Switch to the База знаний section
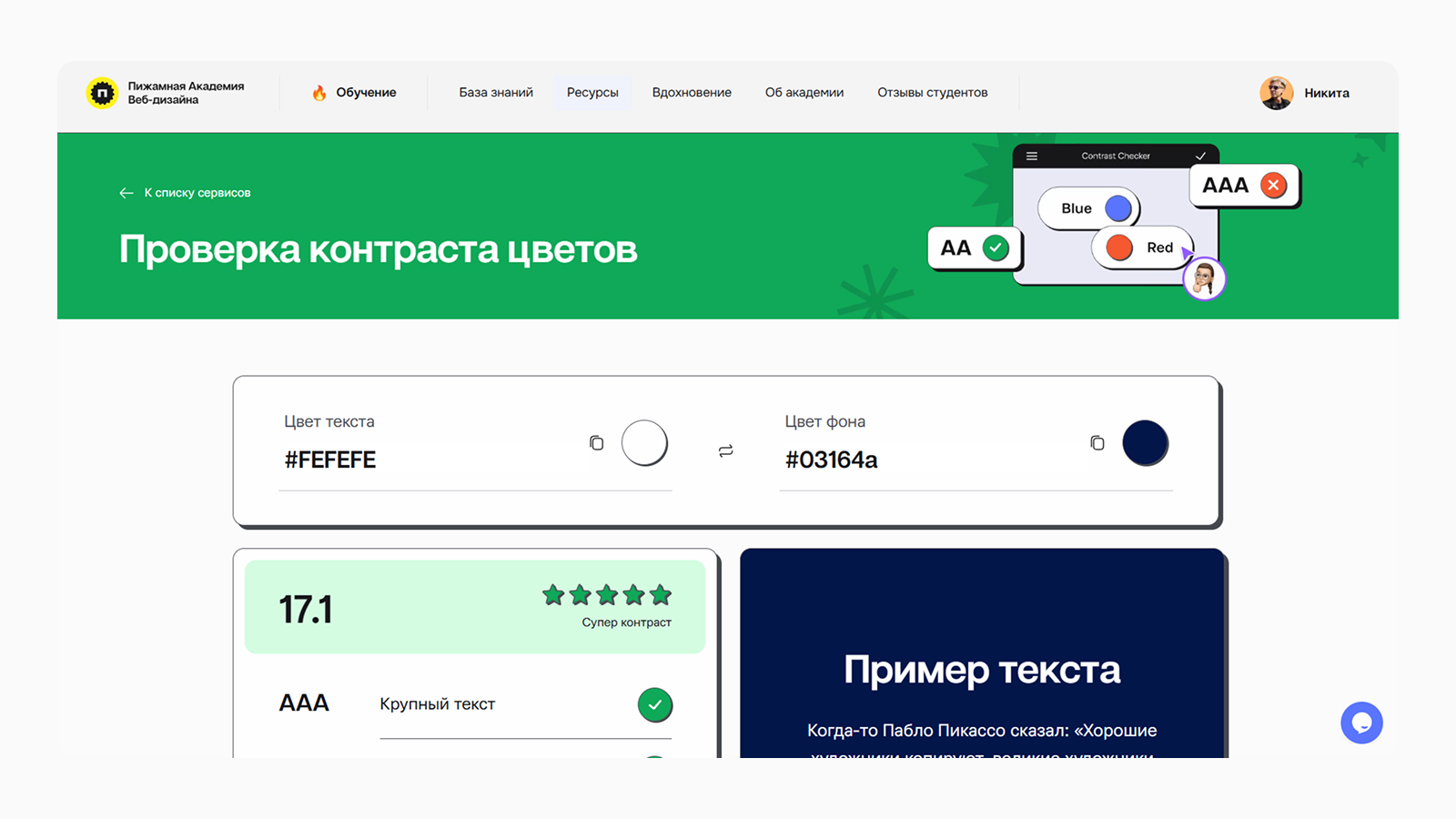 pyautogui.click(x=496, y=92)
